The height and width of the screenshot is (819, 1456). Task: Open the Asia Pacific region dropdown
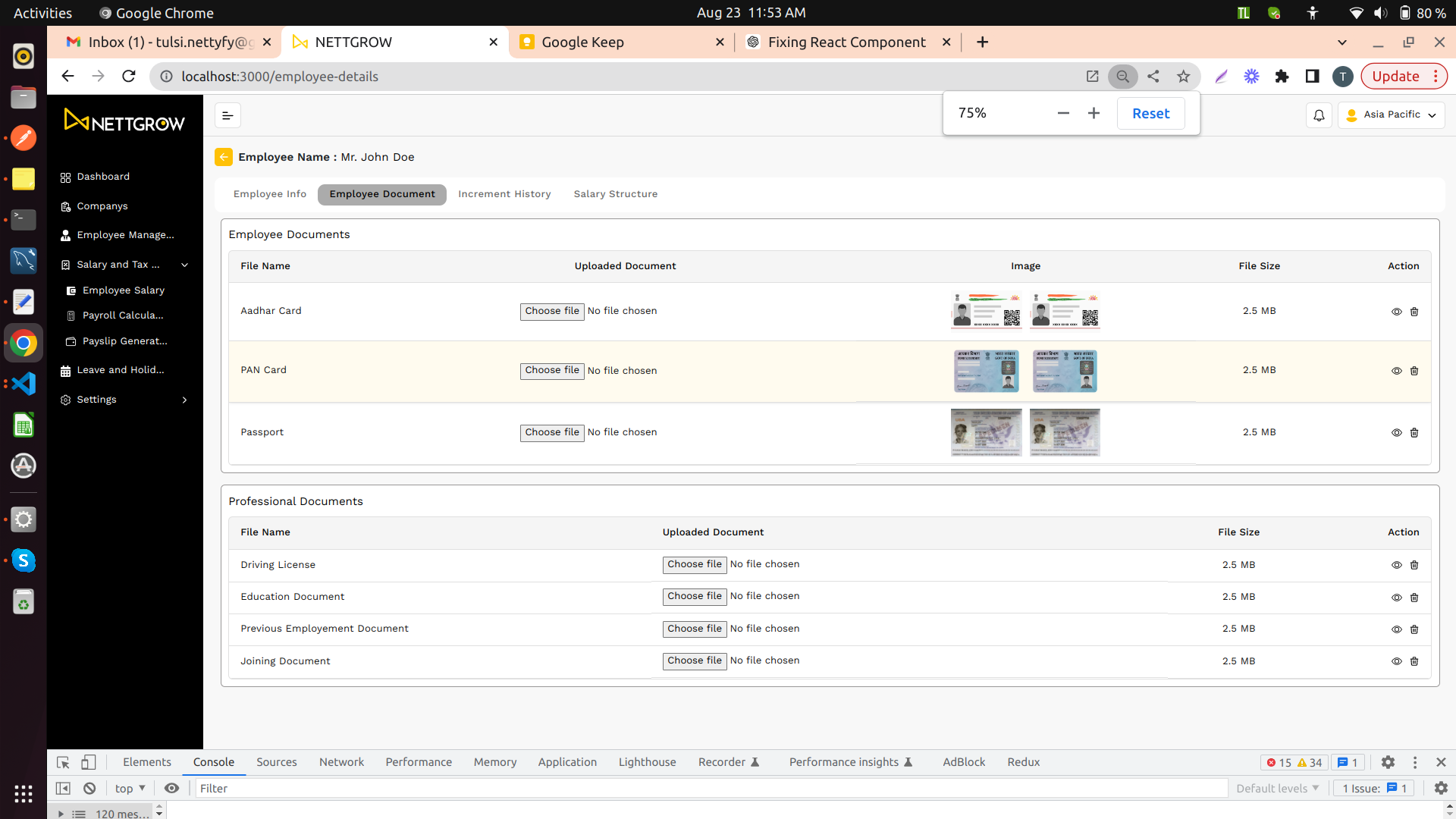click(x=1392, y=115)
